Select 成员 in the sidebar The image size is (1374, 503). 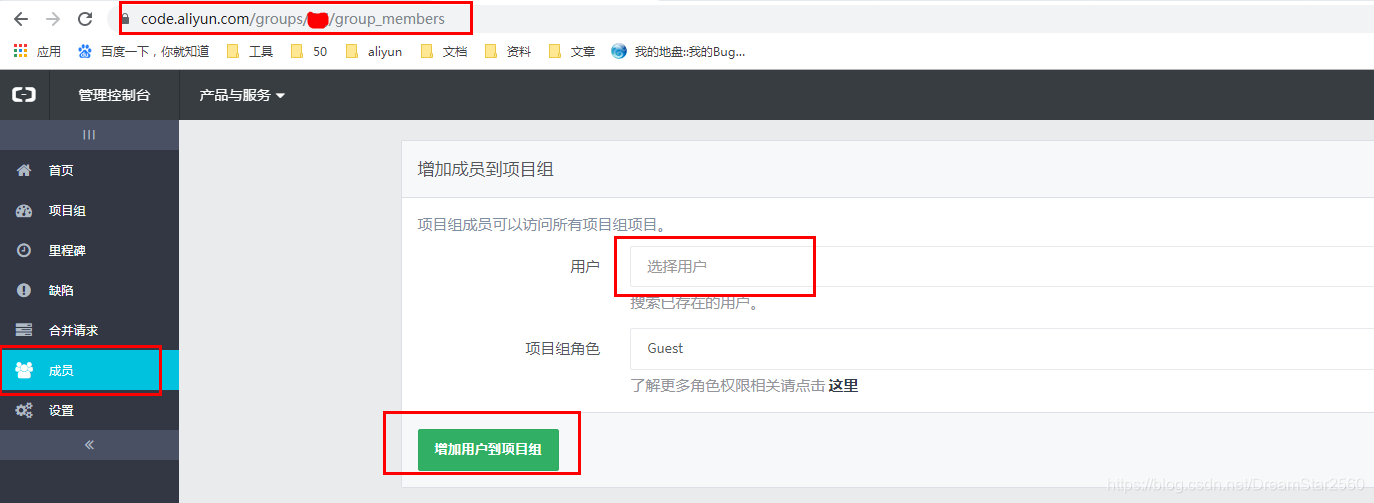[89, 370]
